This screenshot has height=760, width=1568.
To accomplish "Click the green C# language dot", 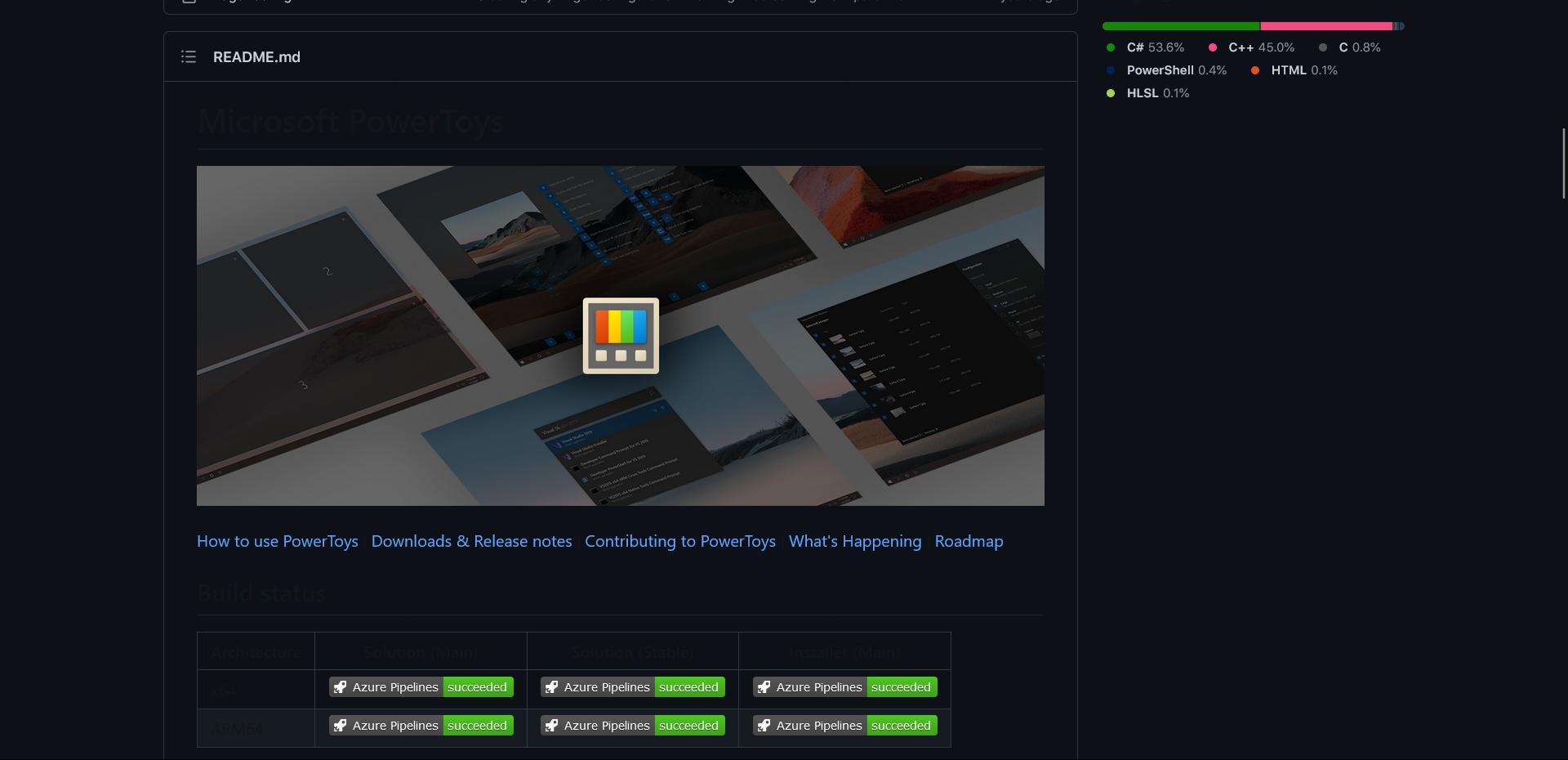I will click(1111, 47).
